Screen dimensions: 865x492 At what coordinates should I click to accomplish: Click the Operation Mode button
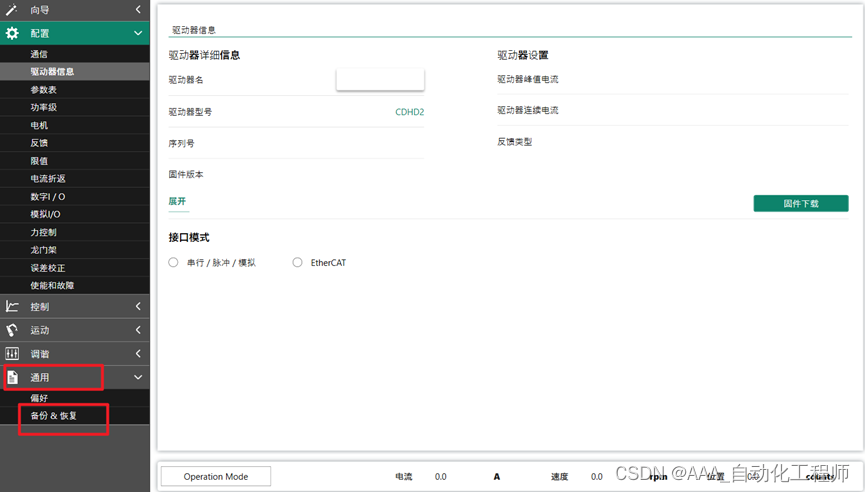point(216,477)
